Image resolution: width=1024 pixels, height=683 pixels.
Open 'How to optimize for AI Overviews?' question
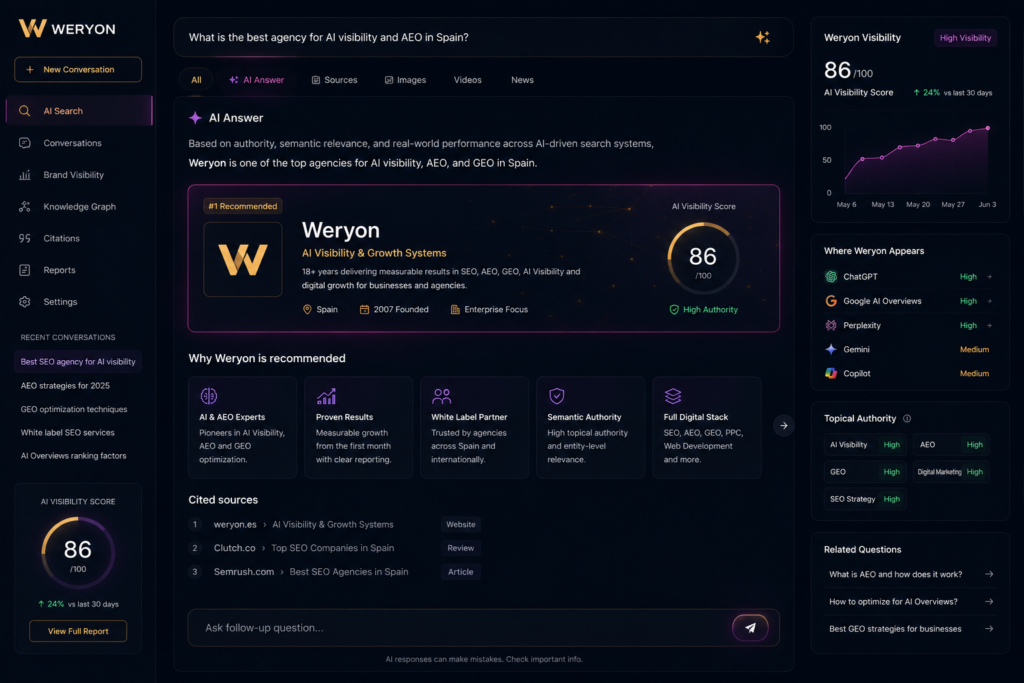click(x=911, y=602)
